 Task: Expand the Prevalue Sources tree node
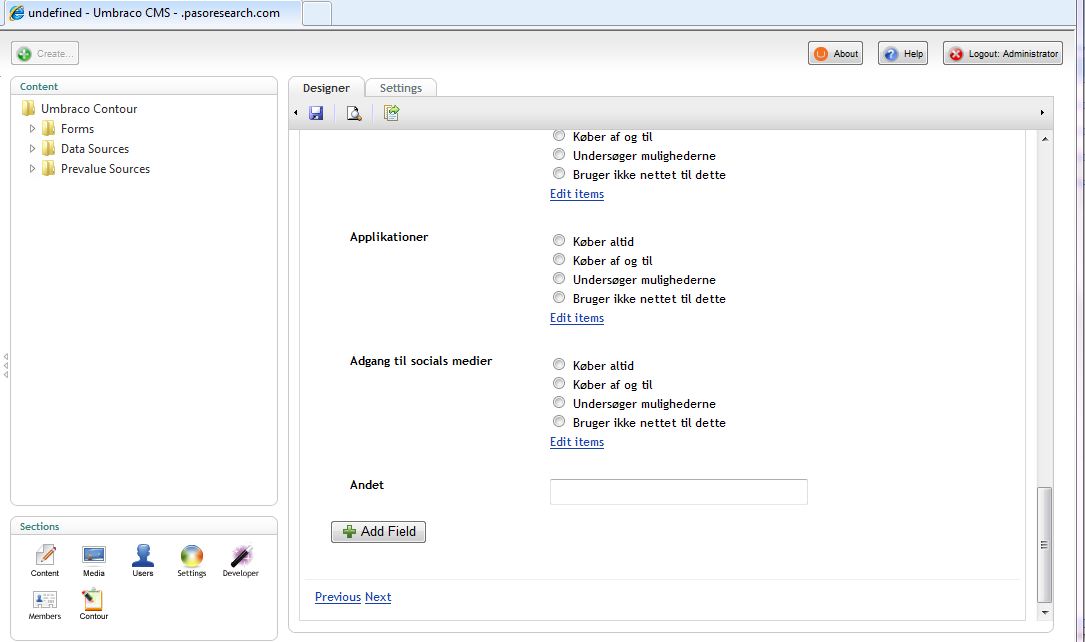pos(32,169)
